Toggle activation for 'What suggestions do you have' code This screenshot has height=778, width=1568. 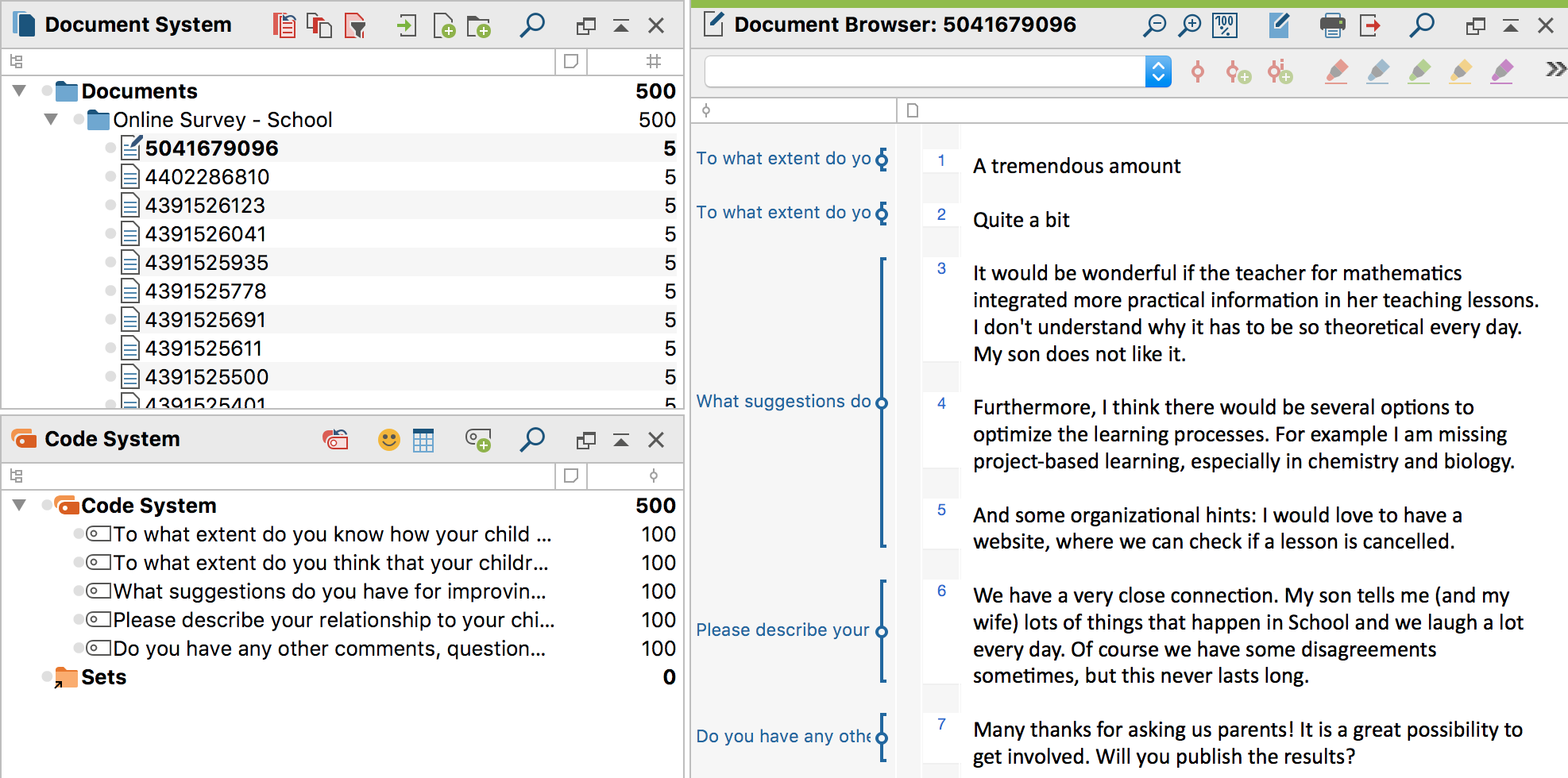(79, 591)
